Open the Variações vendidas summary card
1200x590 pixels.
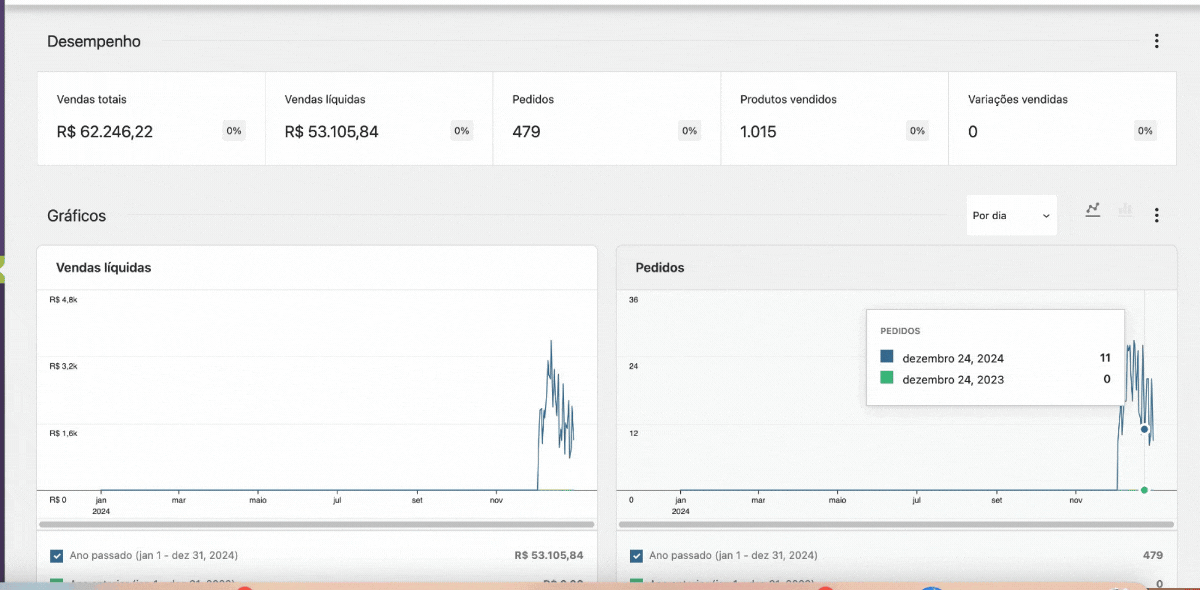coord(1061,118)
